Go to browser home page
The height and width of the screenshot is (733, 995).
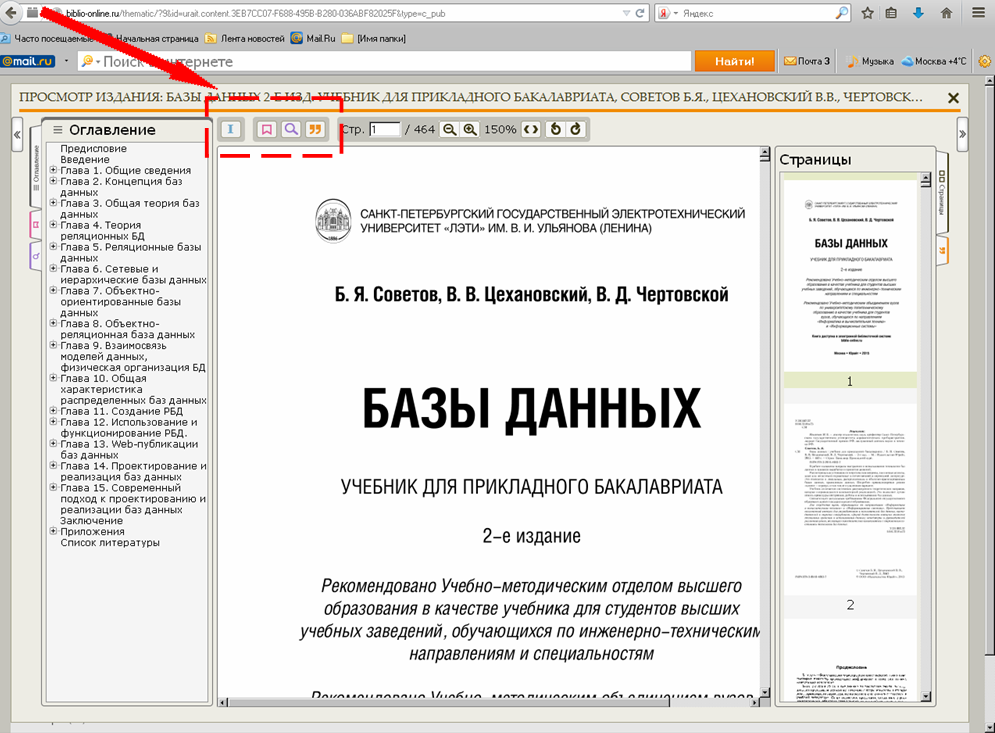(946, 13)
